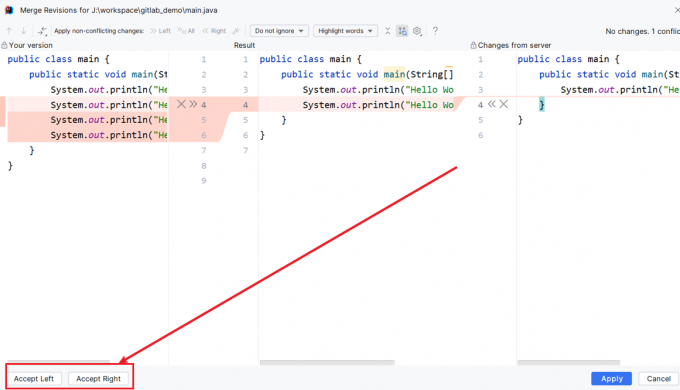
Task: Open help question mark icon
Action: click(435, 31)
